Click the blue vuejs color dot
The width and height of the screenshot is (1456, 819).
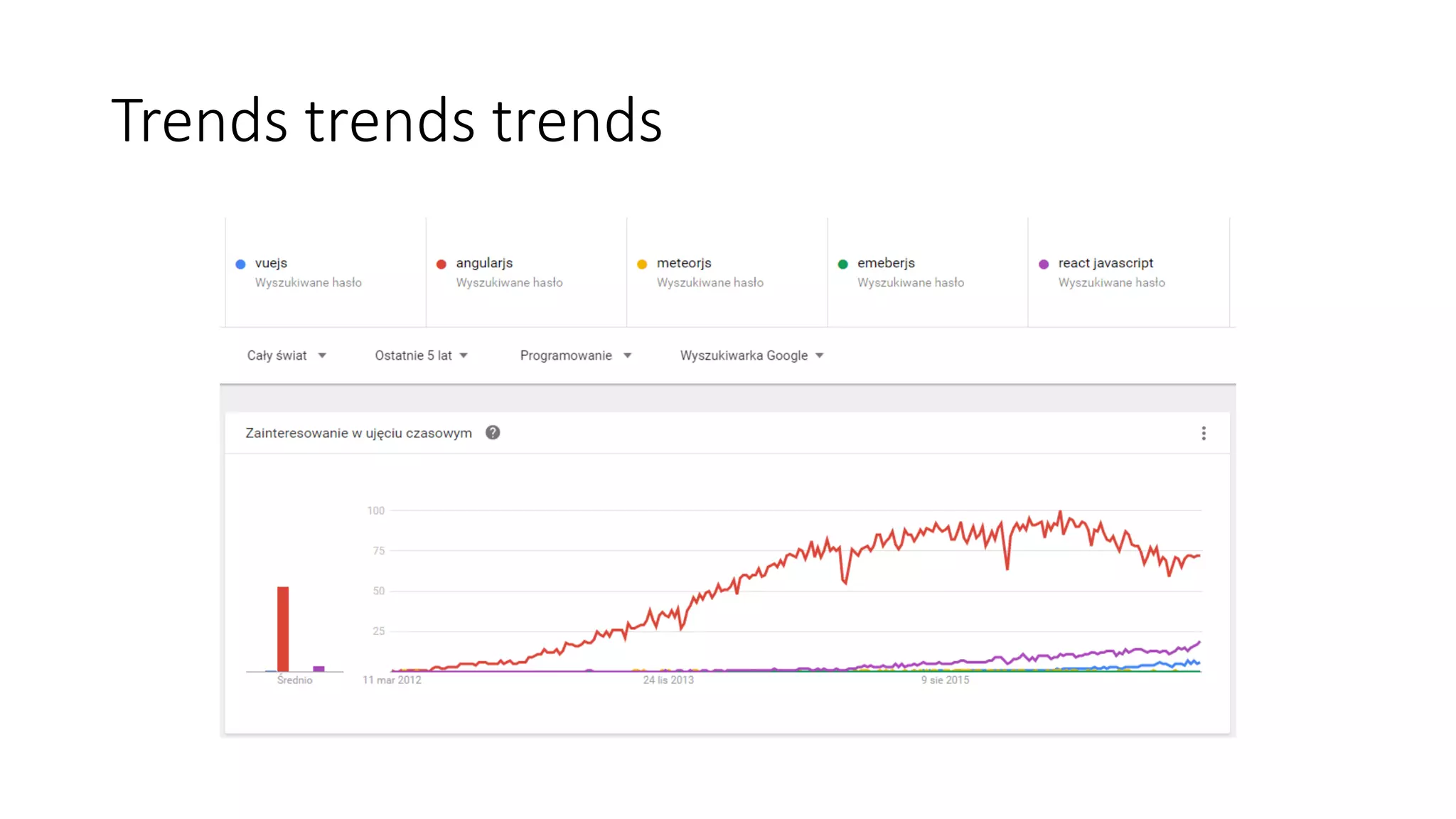point(240,264)
